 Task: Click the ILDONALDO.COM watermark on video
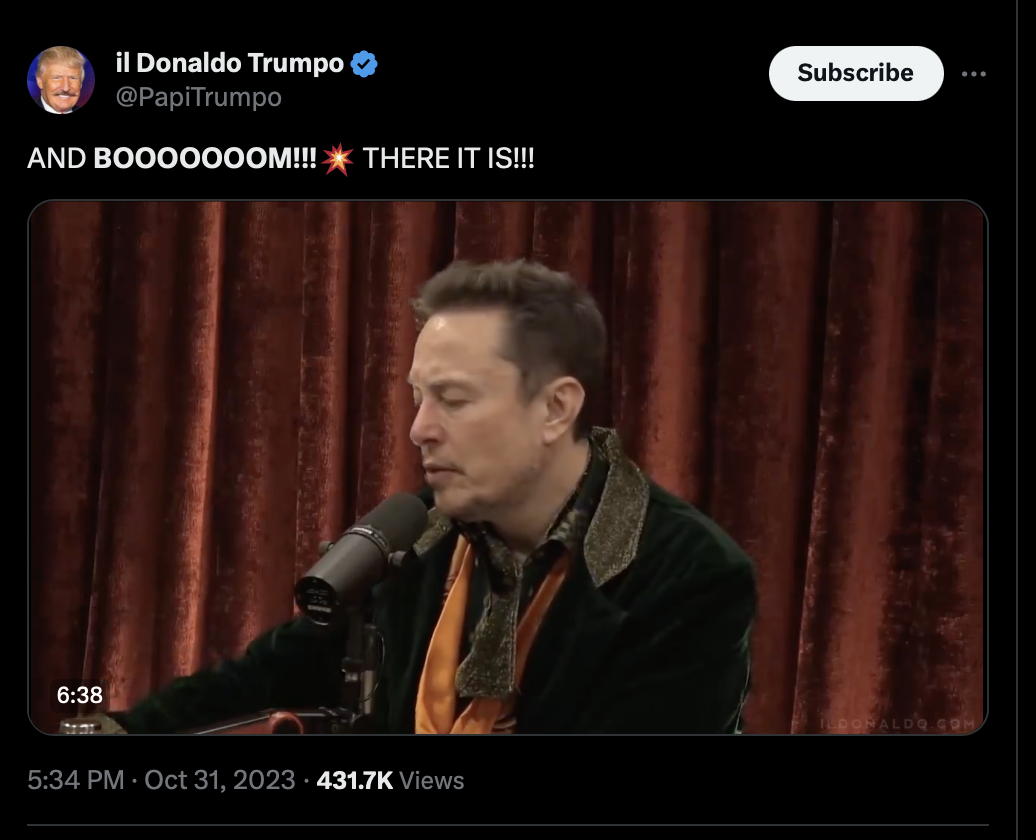click(897, 724)
